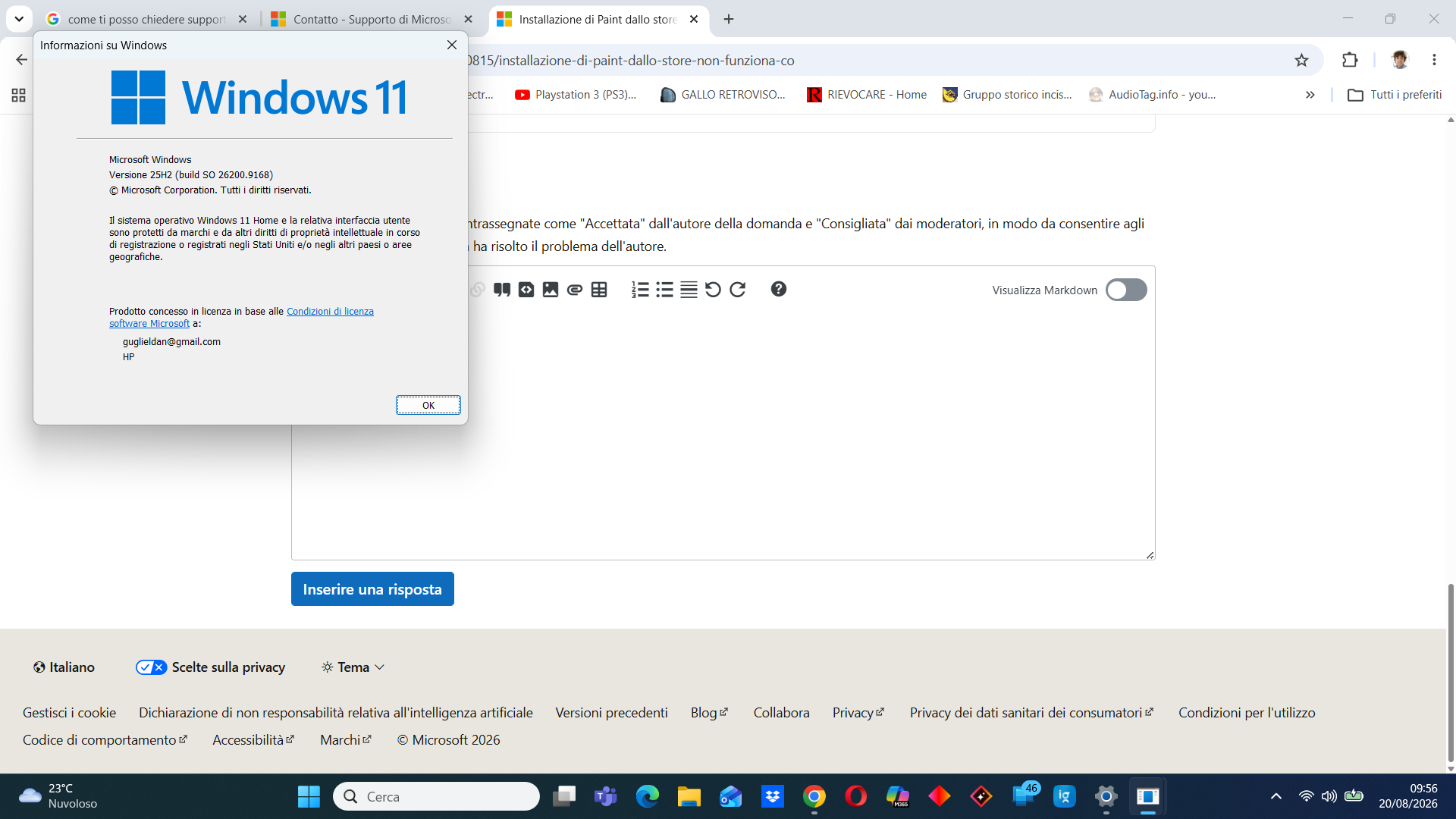Open the Condizioni di licenza link

coord(330,312)
